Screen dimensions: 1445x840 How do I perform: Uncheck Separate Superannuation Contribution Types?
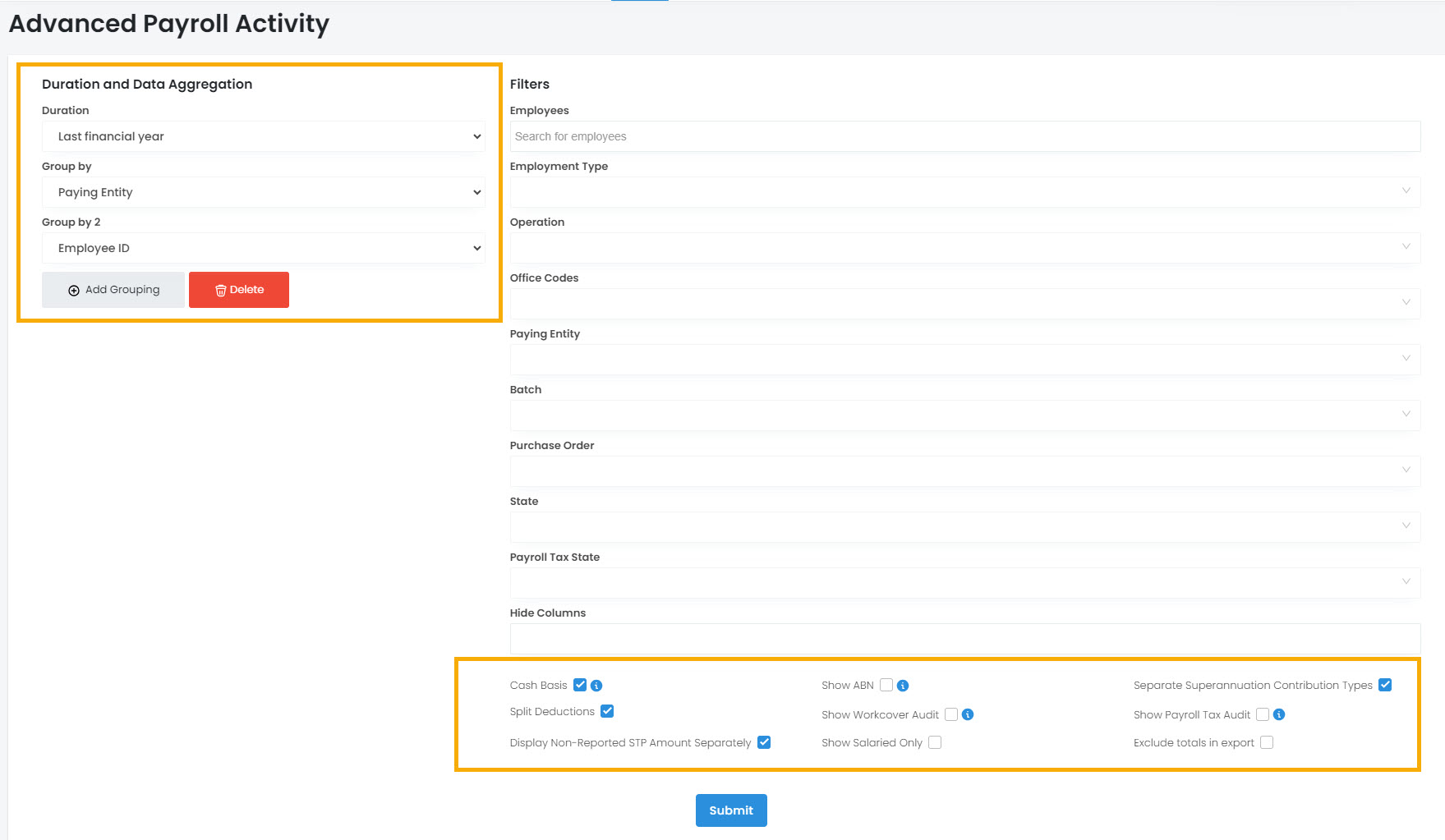pos(1385,685)
